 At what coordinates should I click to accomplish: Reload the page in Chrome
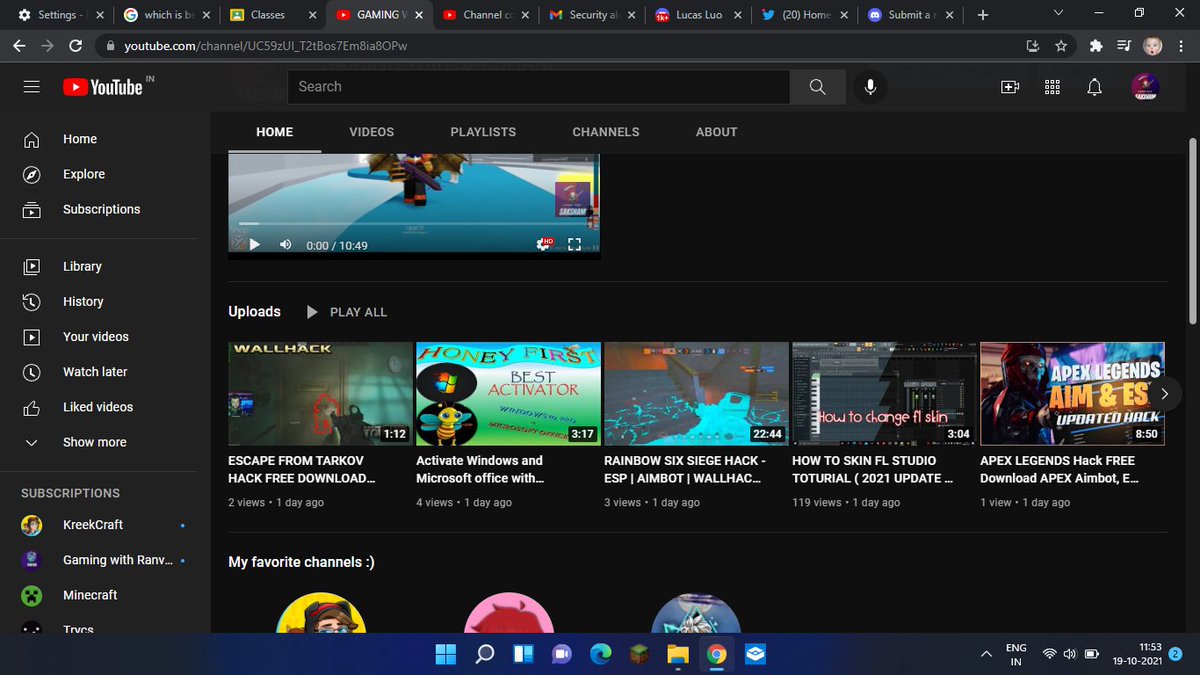click(76, 46)
